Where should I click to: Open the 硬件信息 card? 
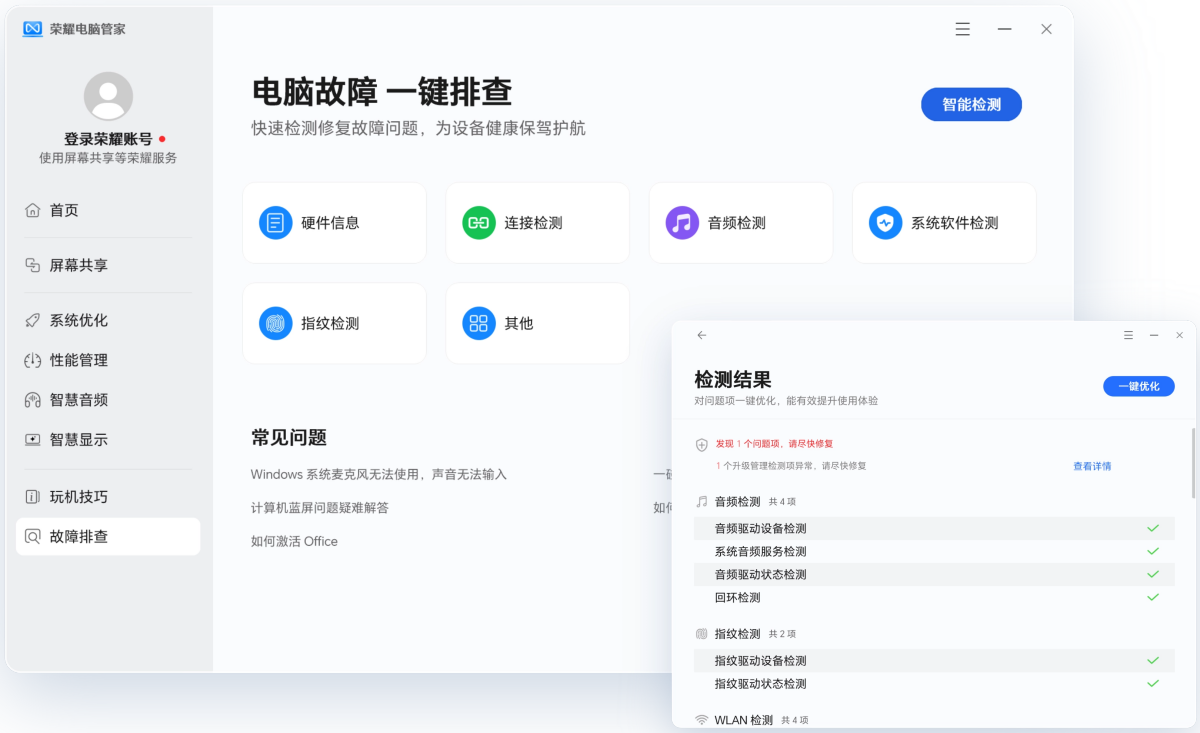coord(334,222)
